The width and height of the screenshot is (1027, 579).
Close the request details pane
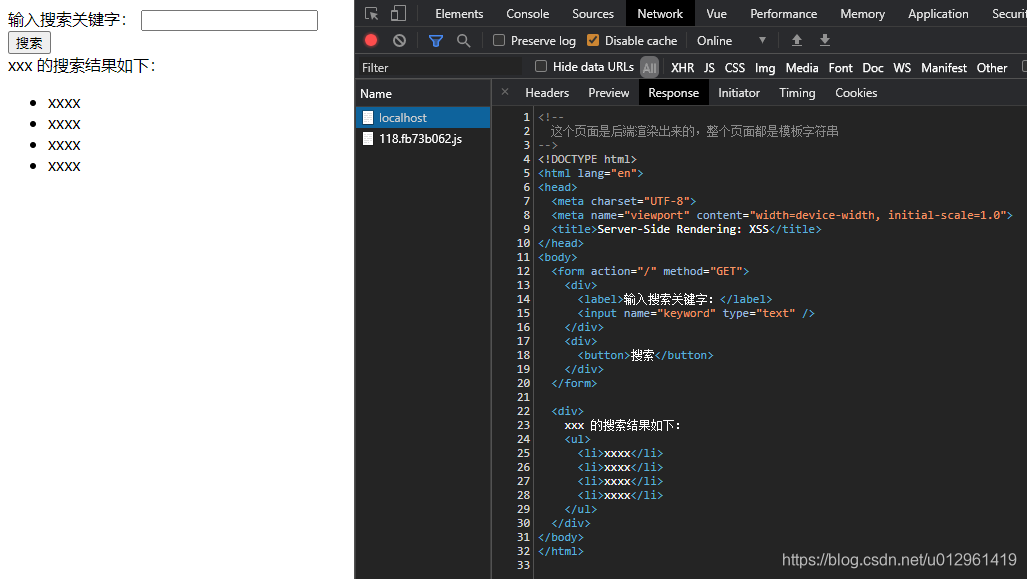504,92
